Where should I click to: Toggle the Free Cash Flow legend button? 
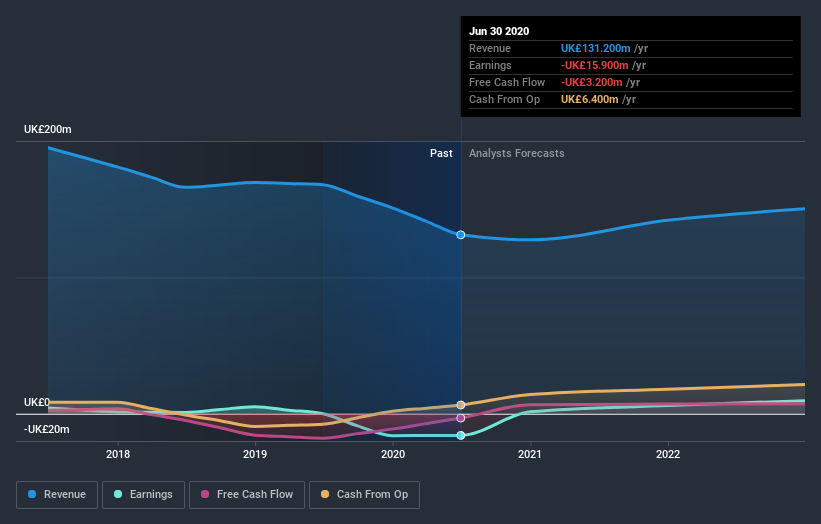pos(247,495)
